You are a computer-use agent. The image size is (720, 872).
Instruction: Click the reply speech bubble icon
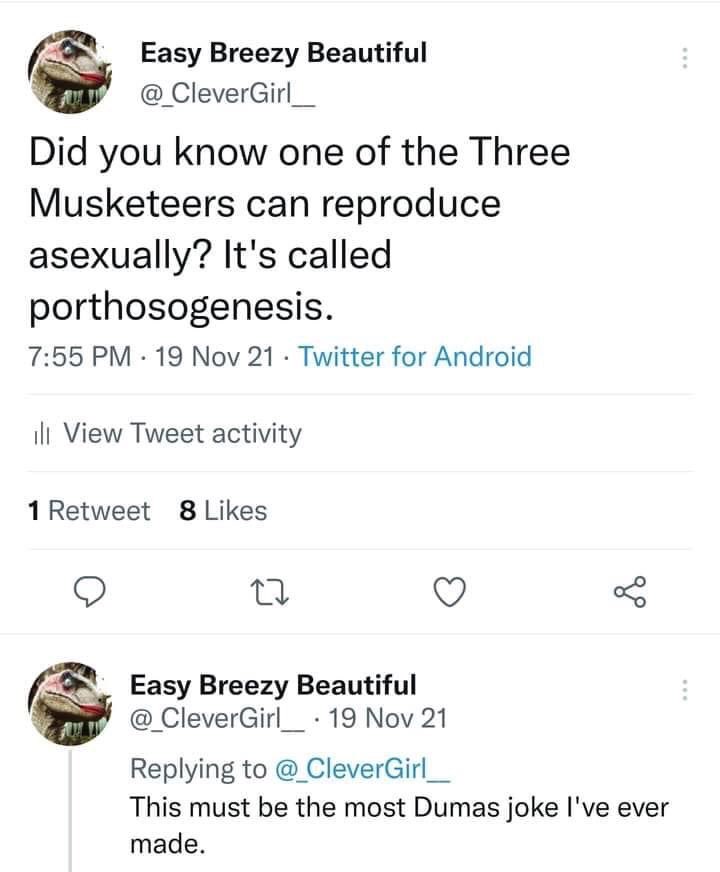click(91, 593)
